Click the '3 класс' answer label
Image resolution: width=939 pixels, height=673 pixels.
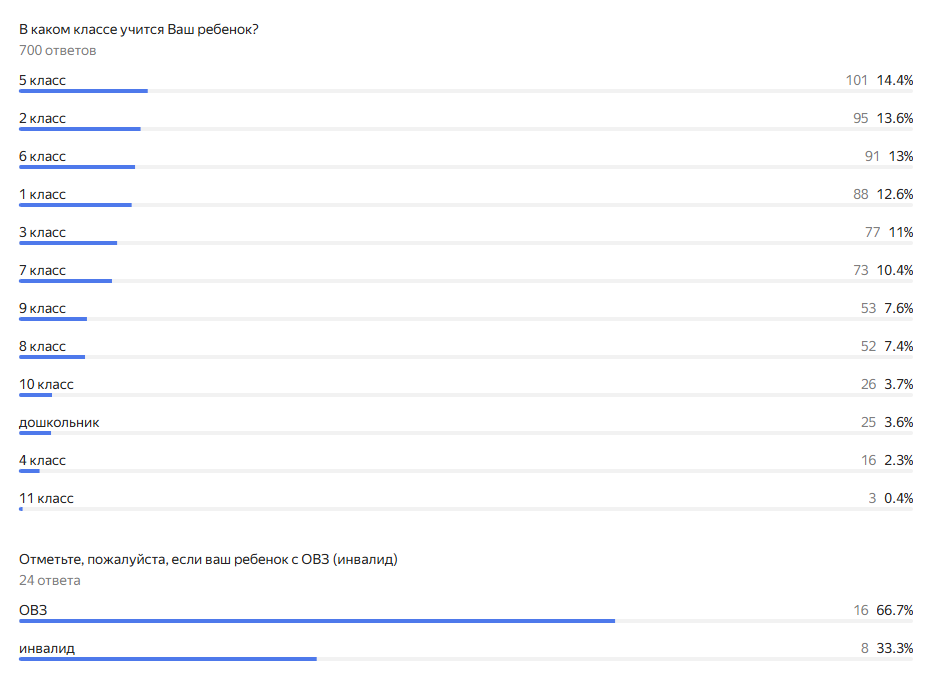pos(42,232)
